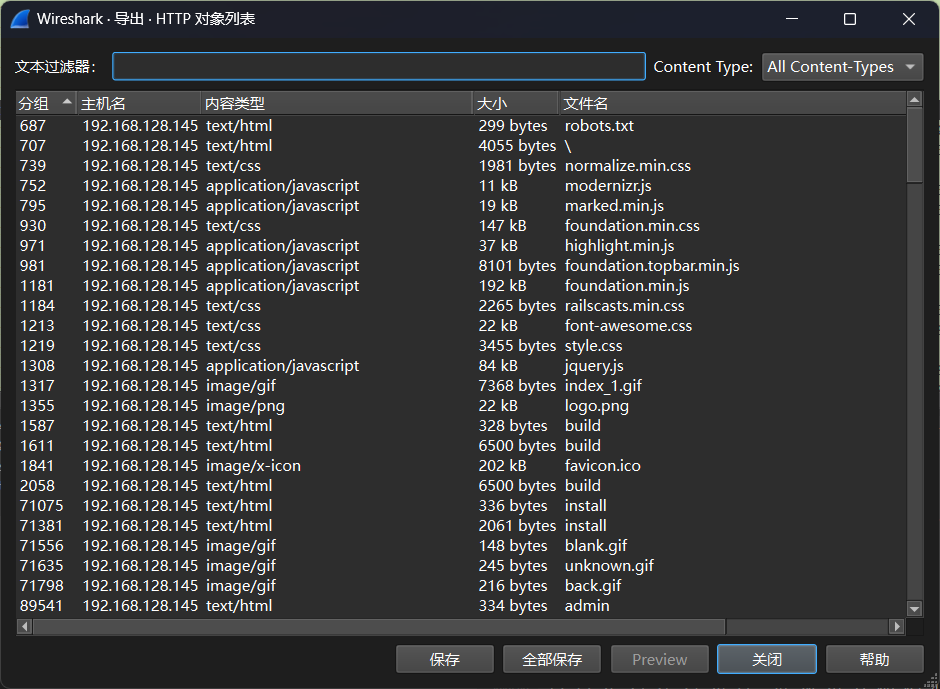Select the modernizr.js row
Image resolution: width=940 pixels, height=689 pixels.
click(x=461, y=186)
